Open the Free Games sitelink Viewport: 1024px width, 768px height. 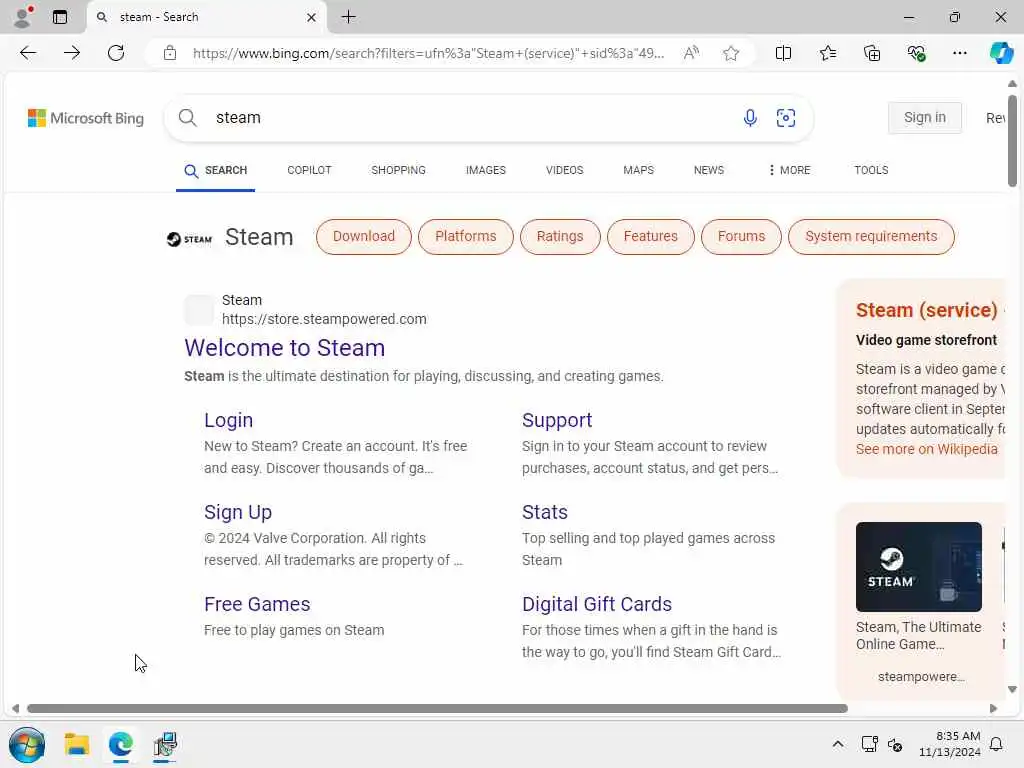[x=257, y=604]
